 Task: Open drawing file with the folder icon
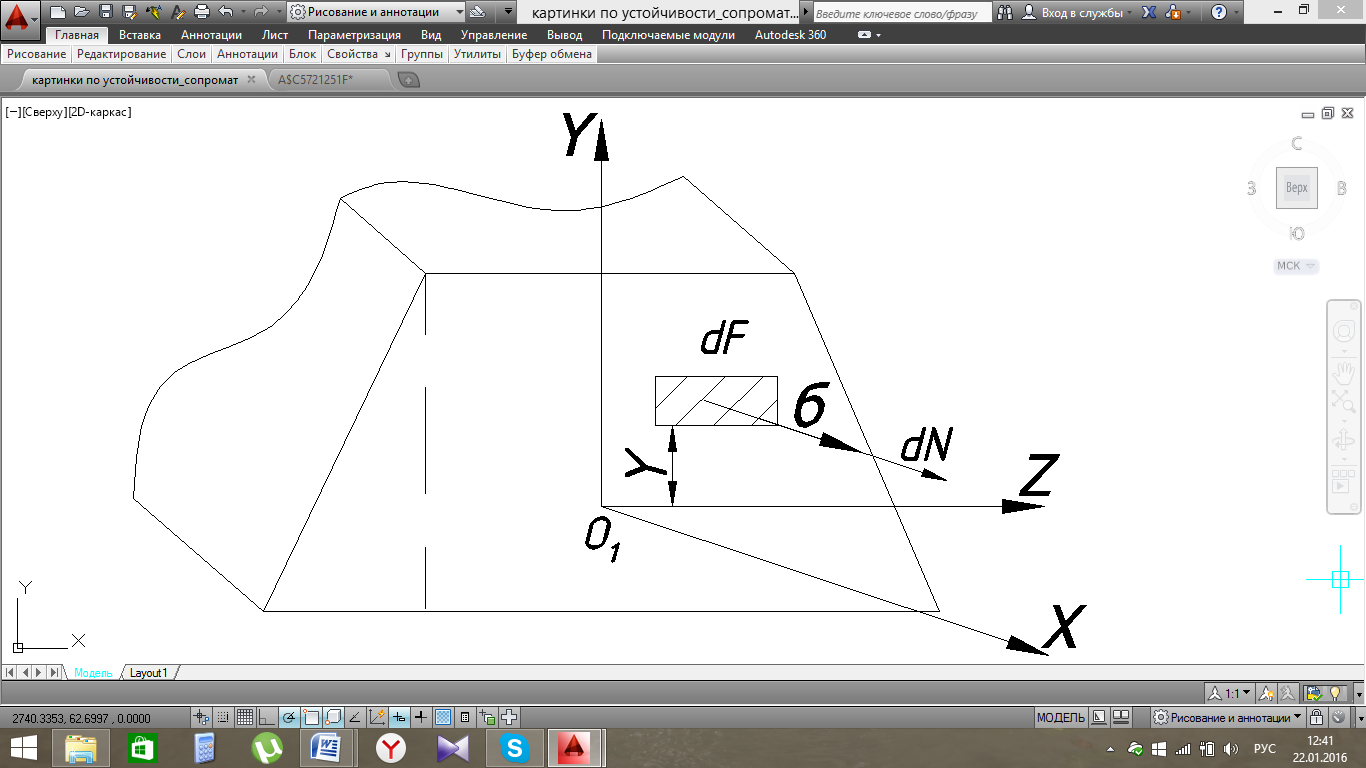[x=81, y=12]
